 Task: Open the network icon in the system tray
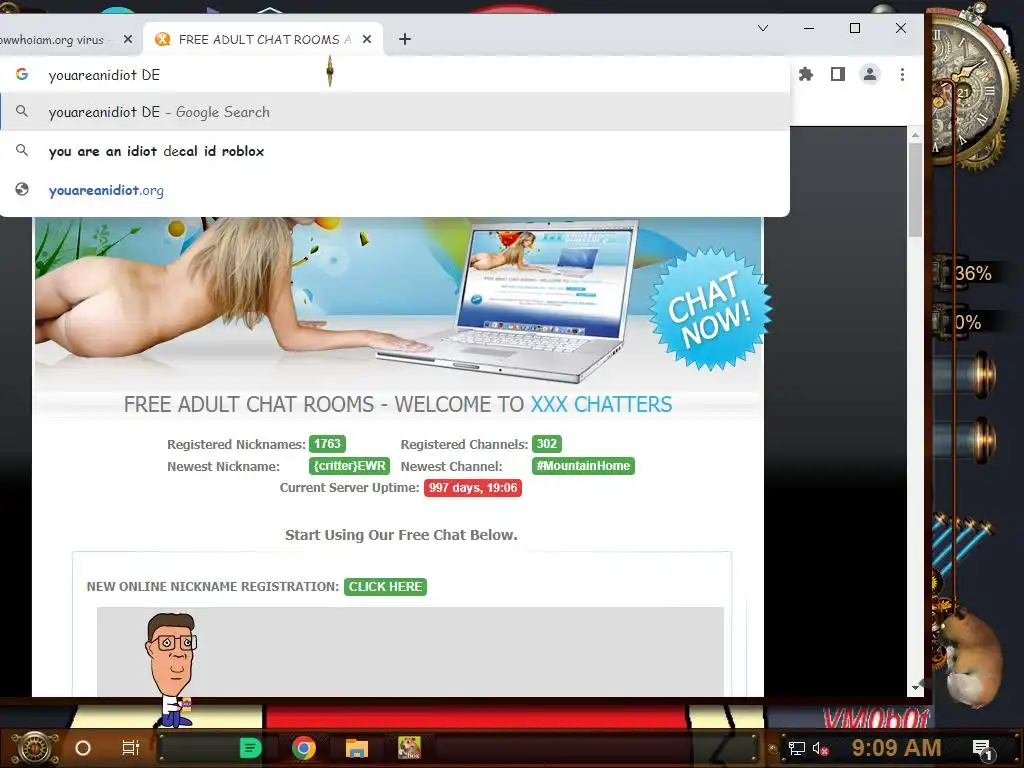(796, 748)
